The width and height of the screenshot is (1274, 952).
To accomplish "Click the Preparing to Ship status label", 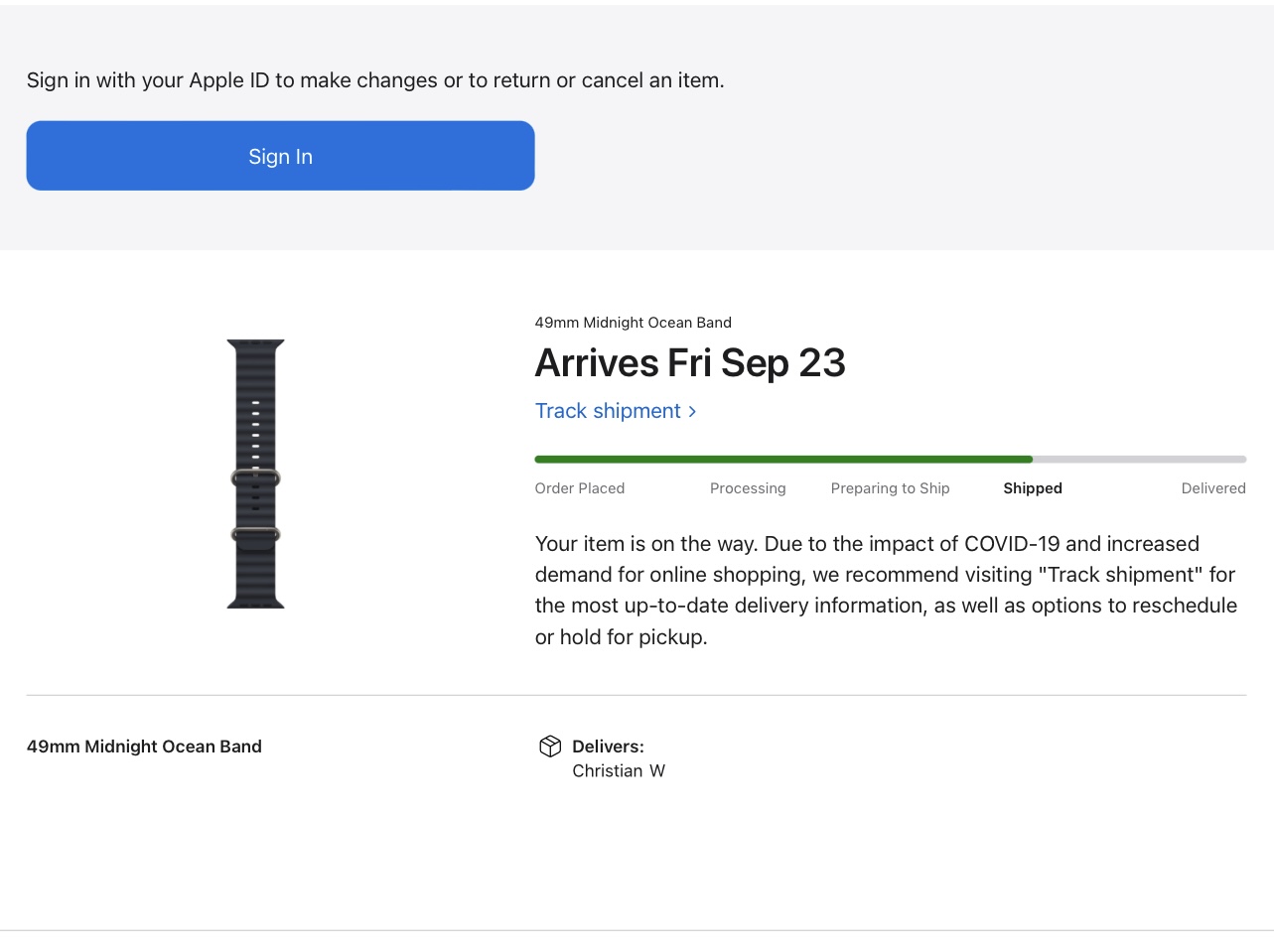I will click(x=890, y=488).
